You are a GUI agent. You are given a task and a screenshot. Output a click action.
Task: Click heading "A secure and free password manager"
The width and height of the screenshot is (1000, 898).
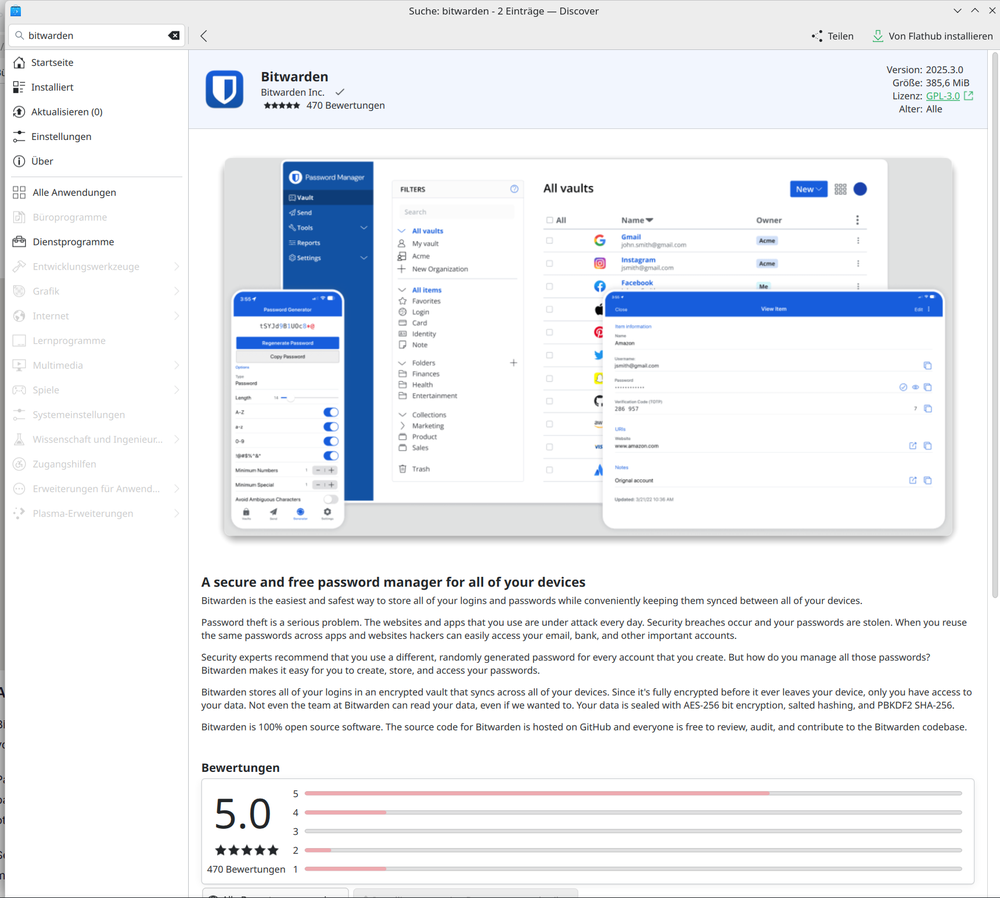click(393, 582)
